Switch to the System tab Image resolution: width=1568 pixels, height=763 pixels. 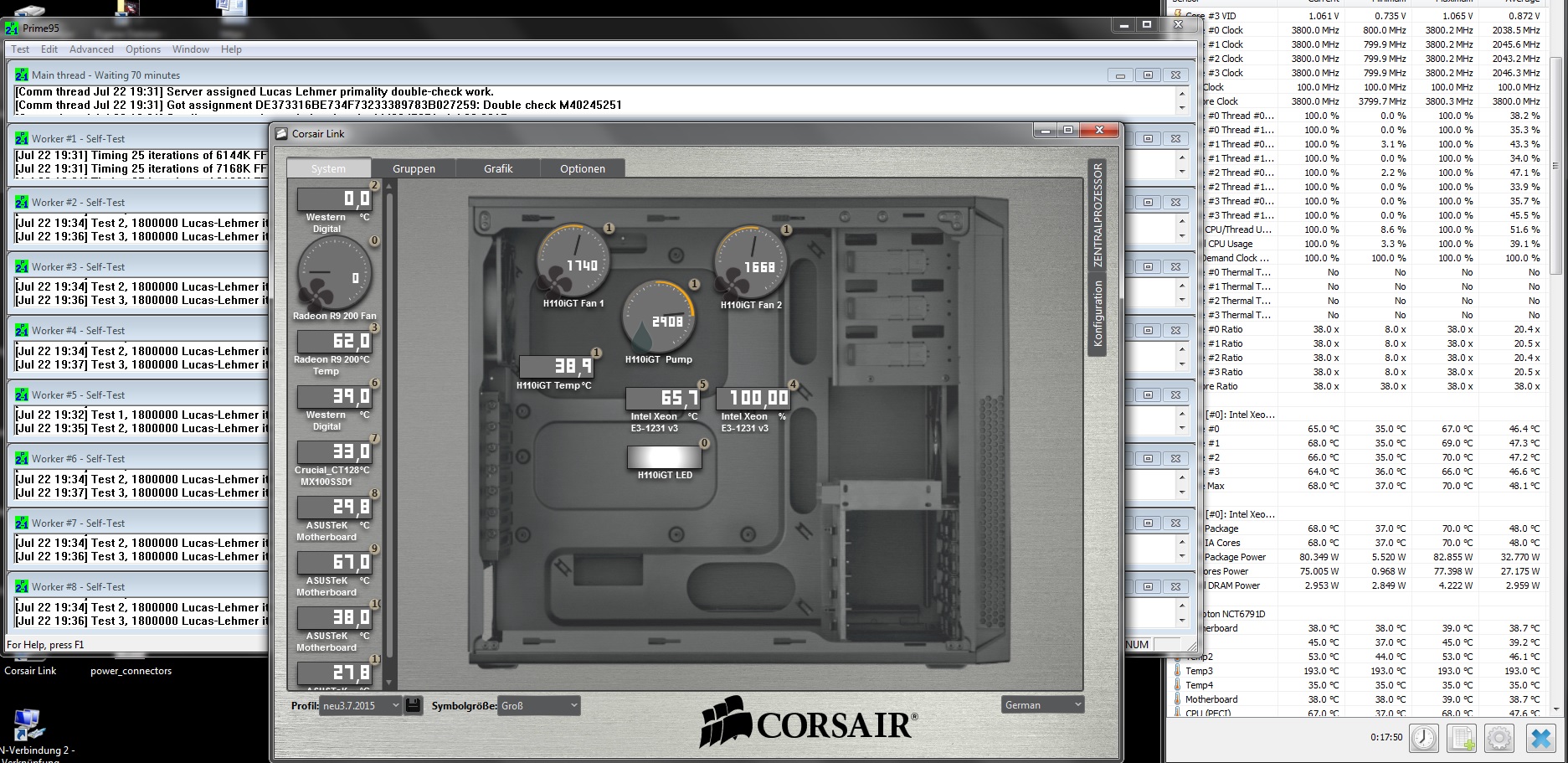(328, 168)
